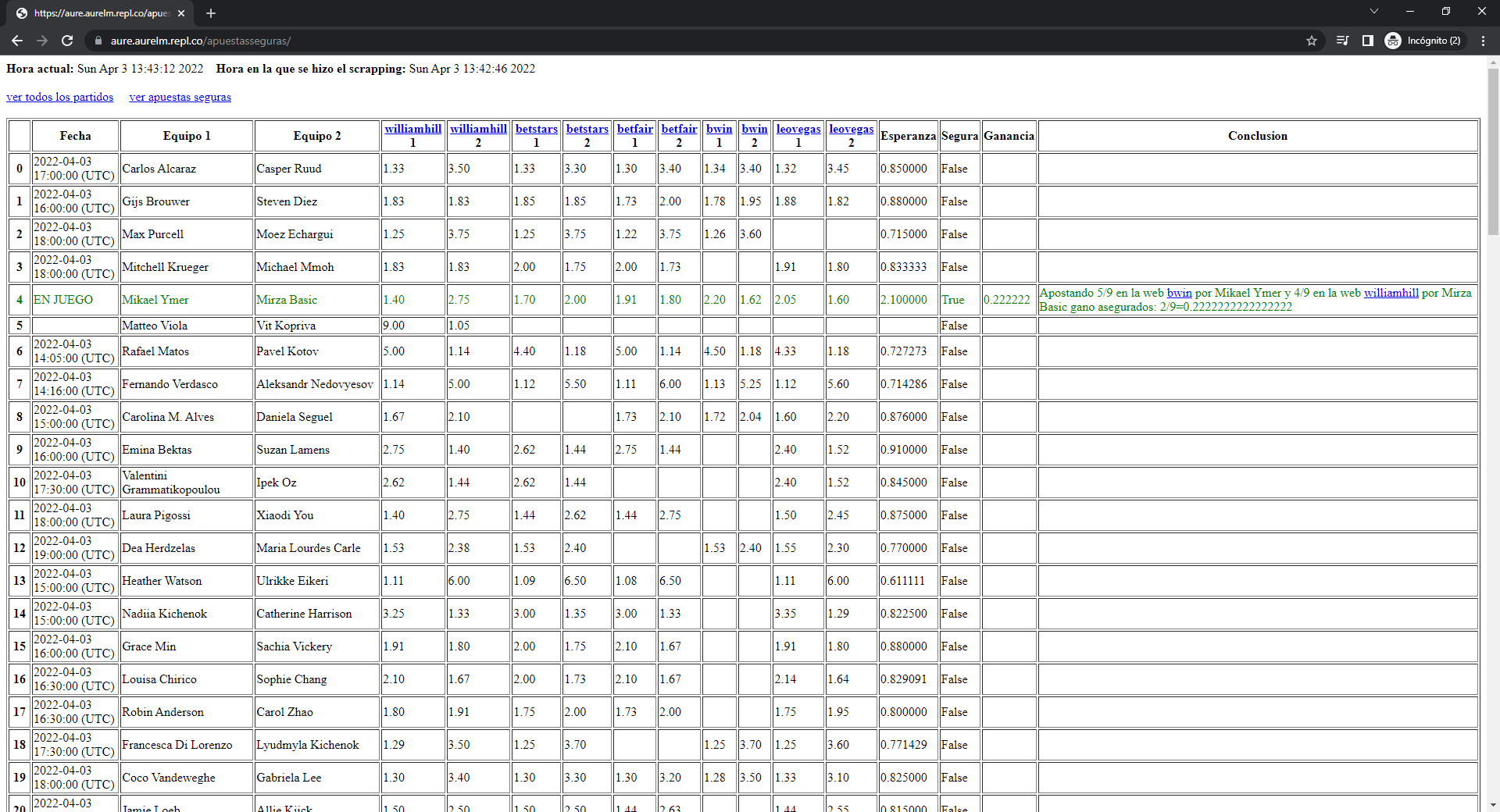Click 'Catherine Harrison' cell
This screenshot has width=1500, height=812.
pos(317,614)
